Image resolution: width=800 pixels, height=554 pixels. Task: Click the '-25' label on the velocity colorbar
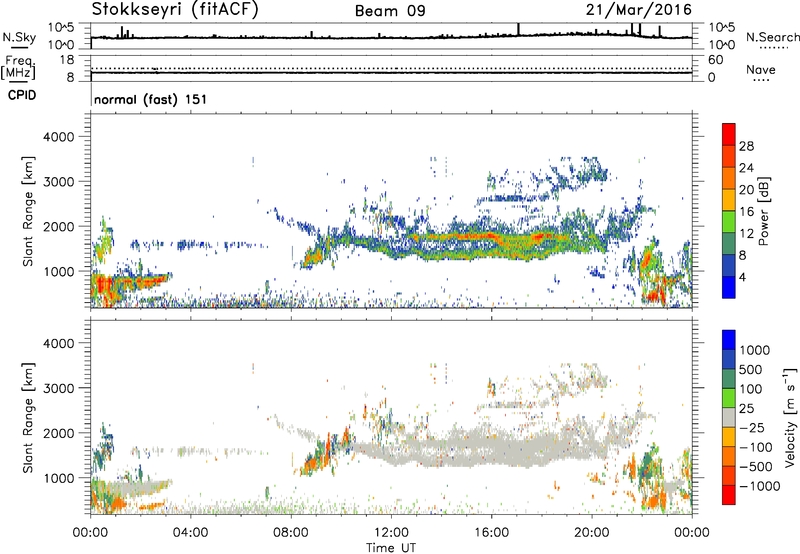(x=751, y=427)
